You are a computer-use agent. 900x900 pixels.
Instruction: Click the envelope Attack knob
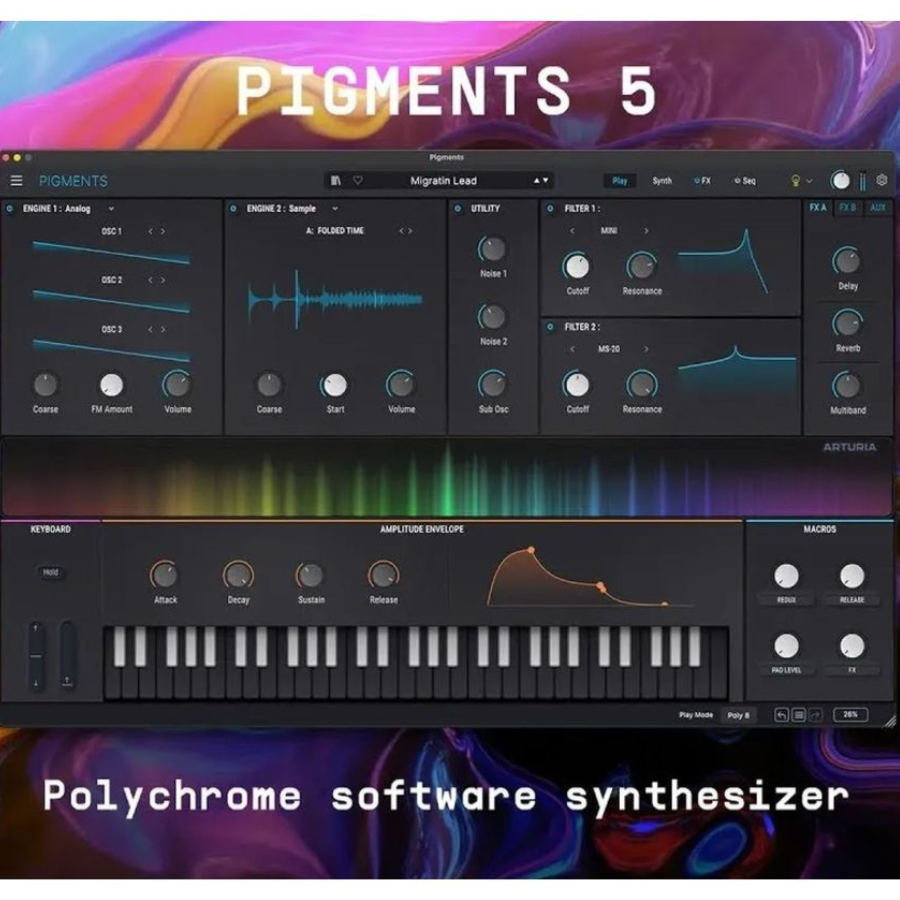pyautogui.click(x=165, y=575)
